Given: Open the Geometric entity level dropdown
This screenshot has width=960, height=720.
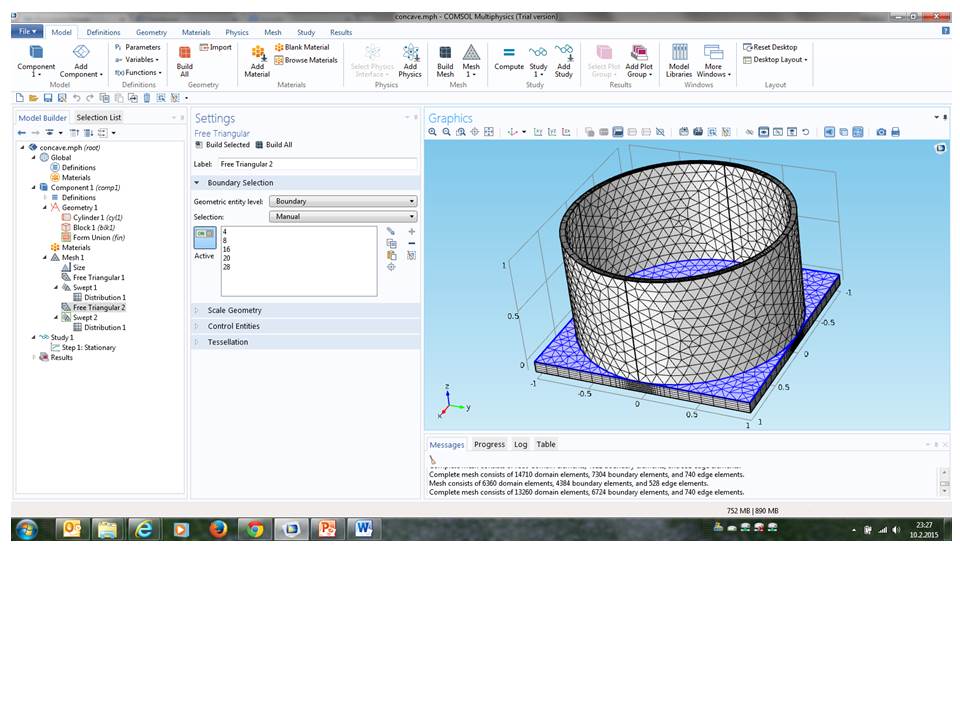Looking at the screenshot, I should 343,201.
